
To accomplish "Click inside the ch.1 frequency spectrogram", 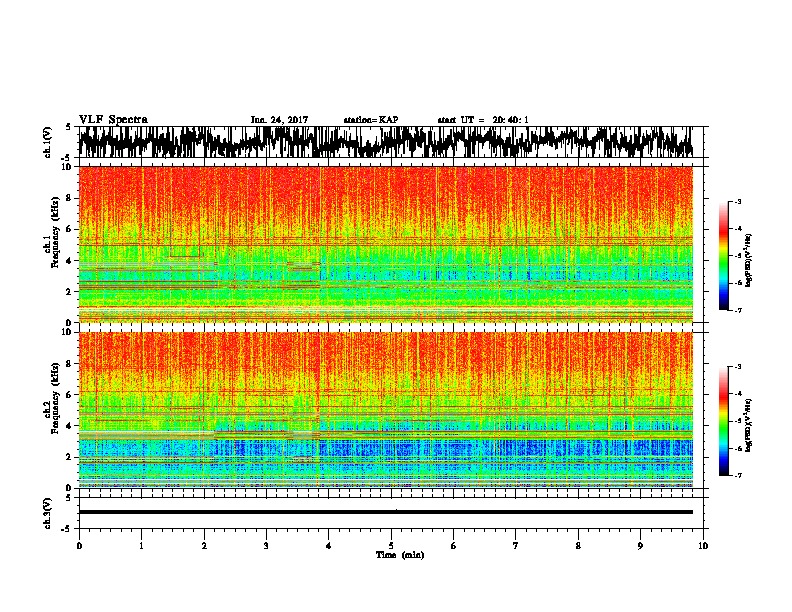I will click(385, 244).
